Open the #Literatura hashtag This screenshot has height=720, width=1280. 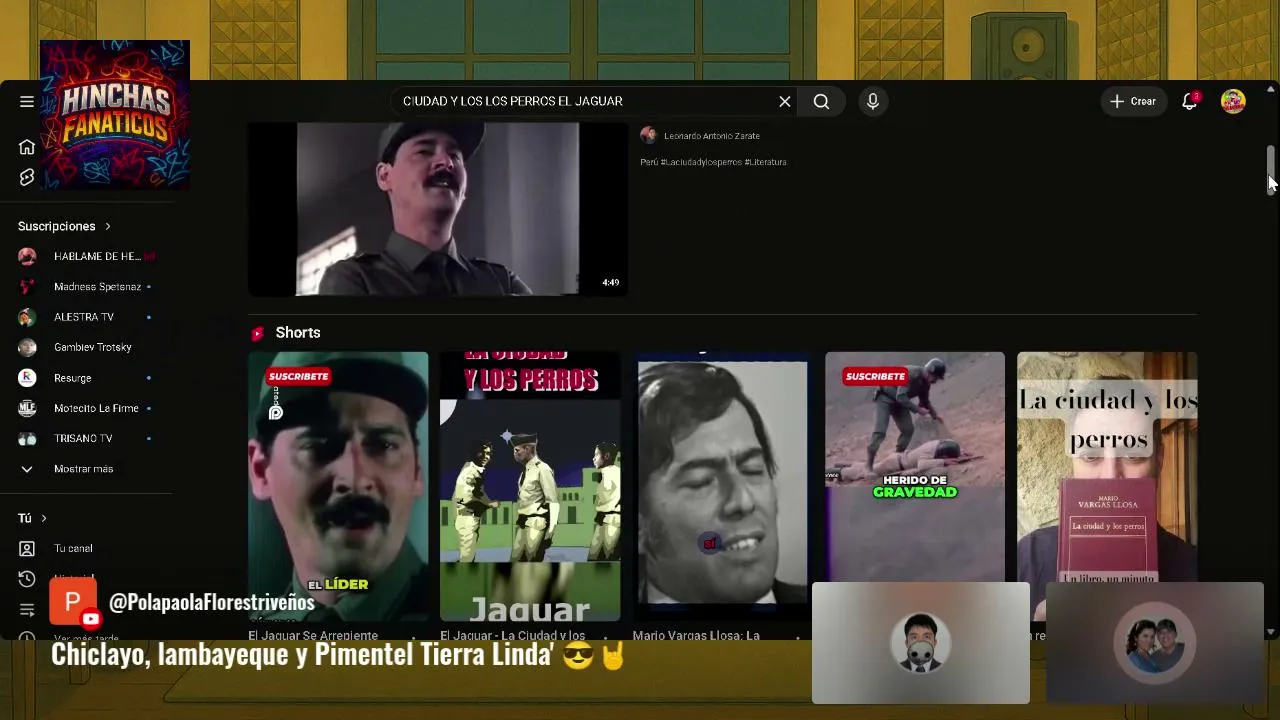(x=766, y=162)
